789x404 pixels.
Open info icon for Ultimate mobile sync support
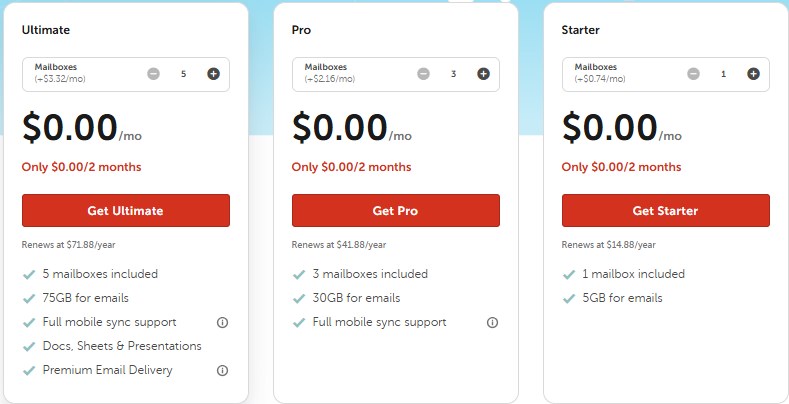click(x=222, y=322)
